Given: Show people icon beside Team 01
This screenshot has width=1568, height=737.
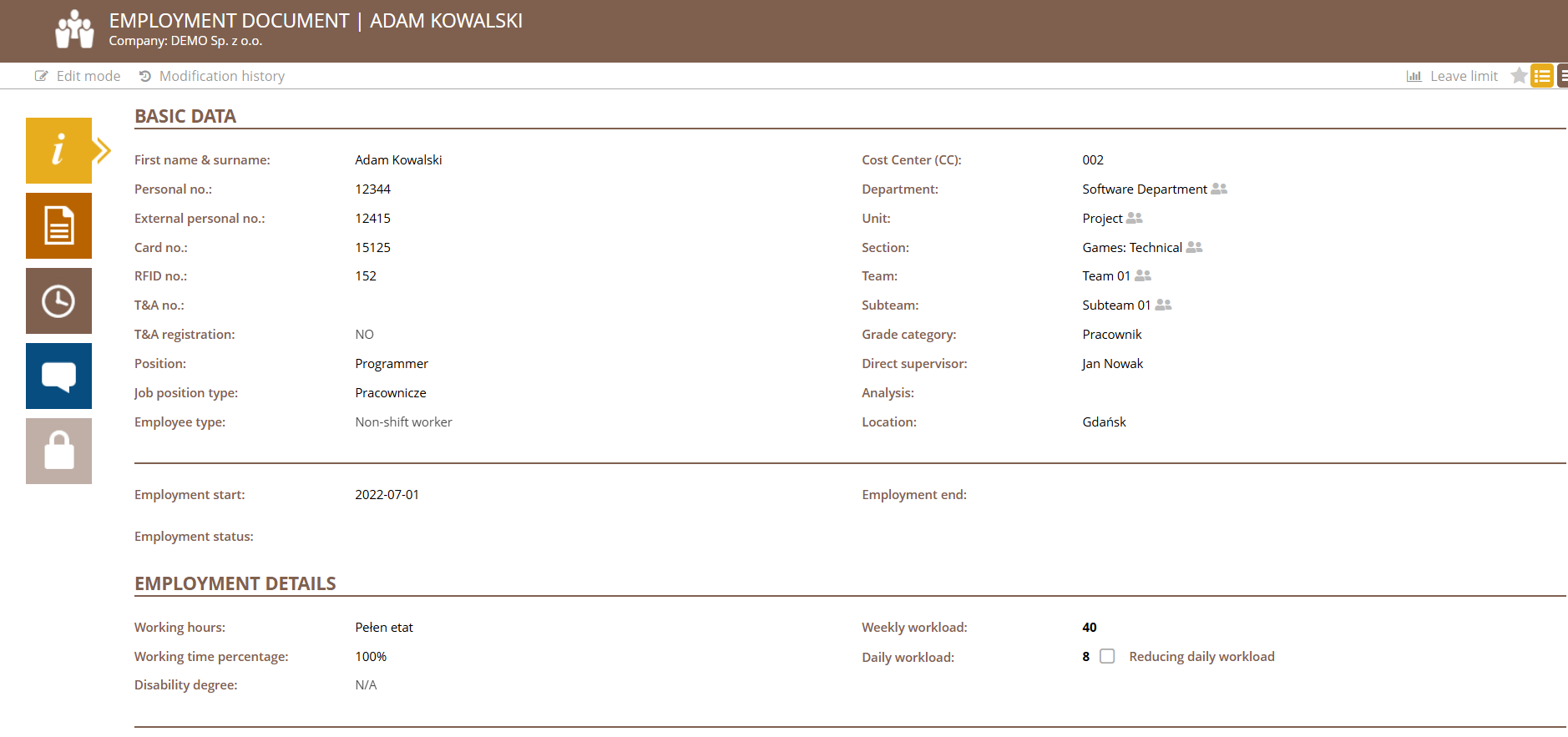Looking at the screenshot, I should click(1143, 275).
